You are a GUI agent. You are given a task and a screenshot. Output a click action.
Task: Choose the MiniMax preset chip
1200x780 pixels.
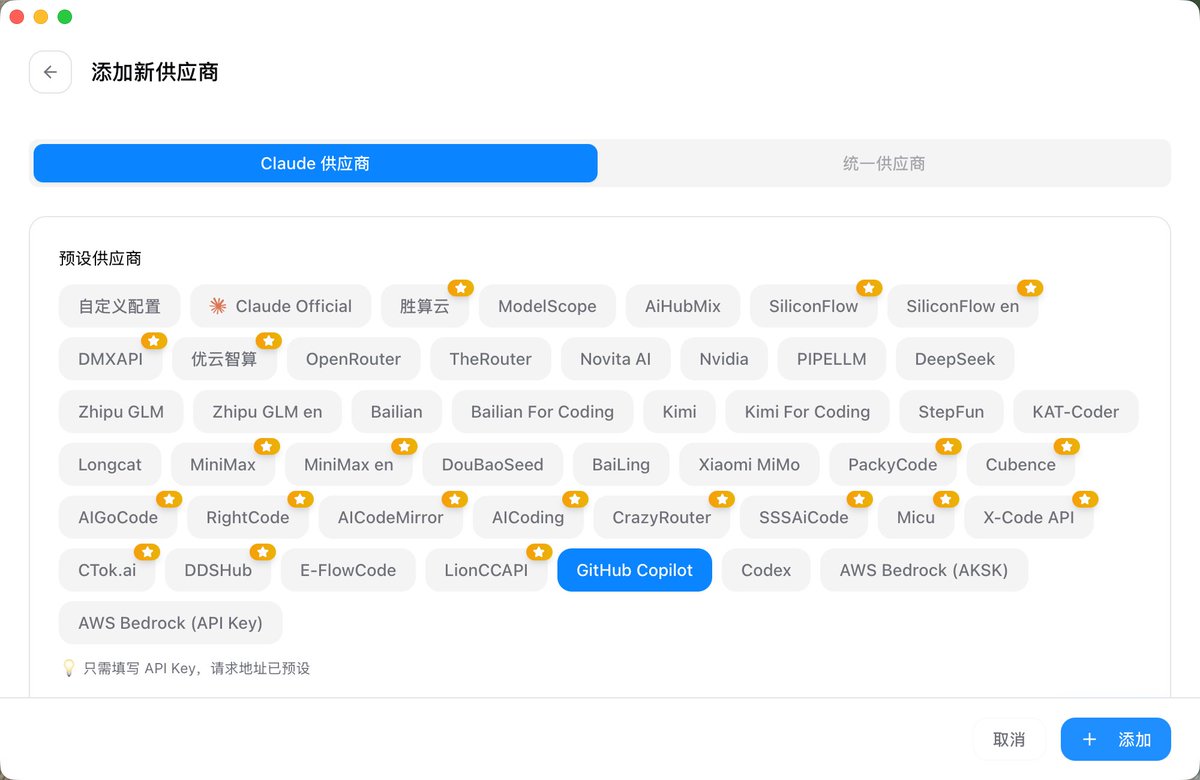pyautogui.click(x=224, y=464)
